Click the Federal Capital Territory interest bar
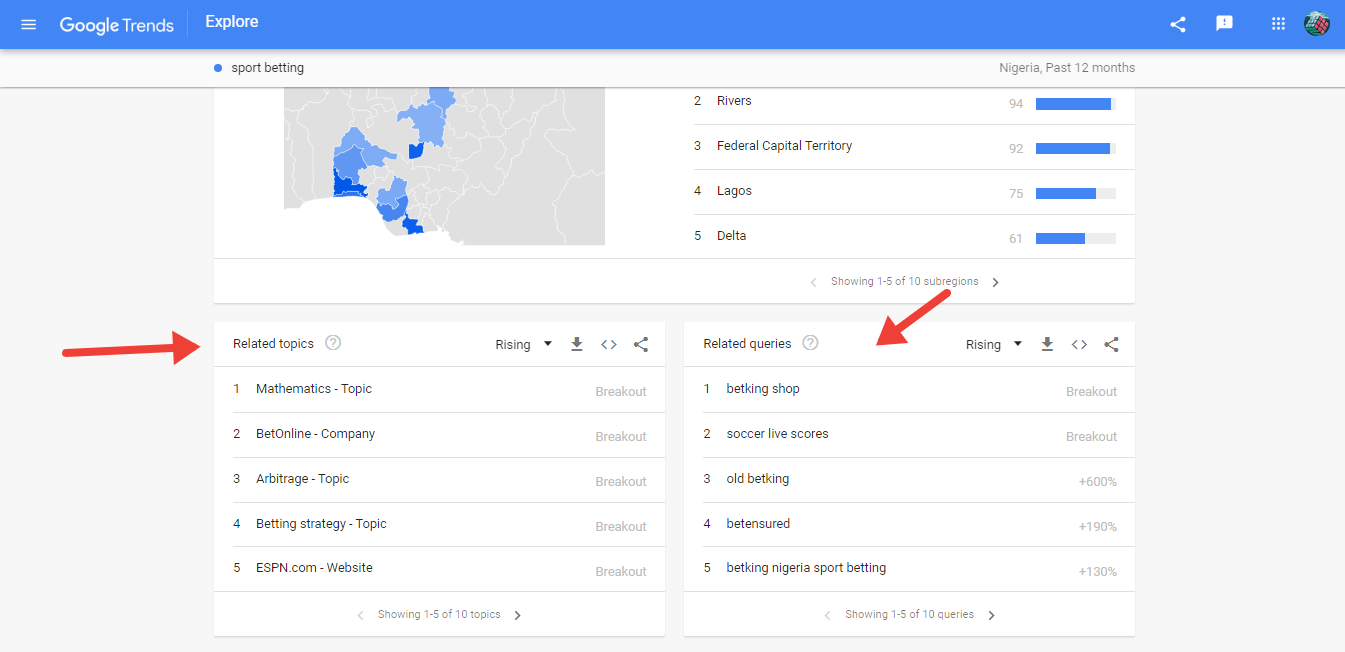This screenshot has width=1345, height=652. click(x=1076, y=149)
